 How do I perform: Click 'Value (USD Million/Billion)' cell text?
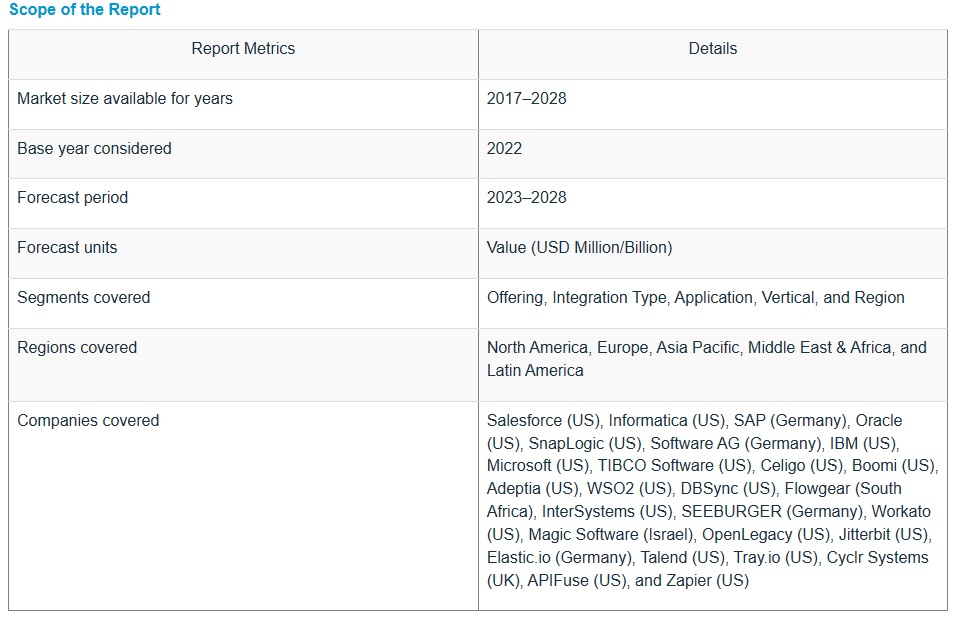pyautogui.click(x=579, y=247)
